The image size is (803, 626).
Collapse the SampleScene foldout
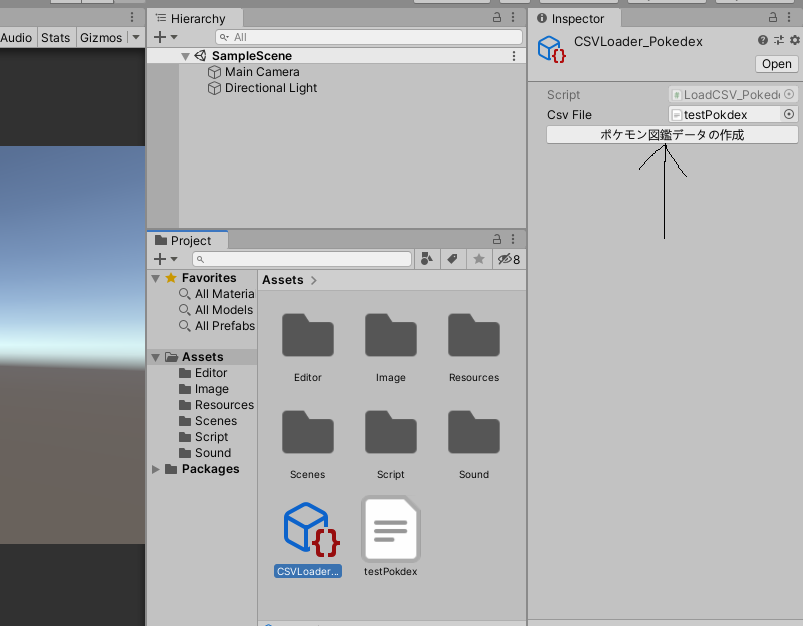(185, 56)
